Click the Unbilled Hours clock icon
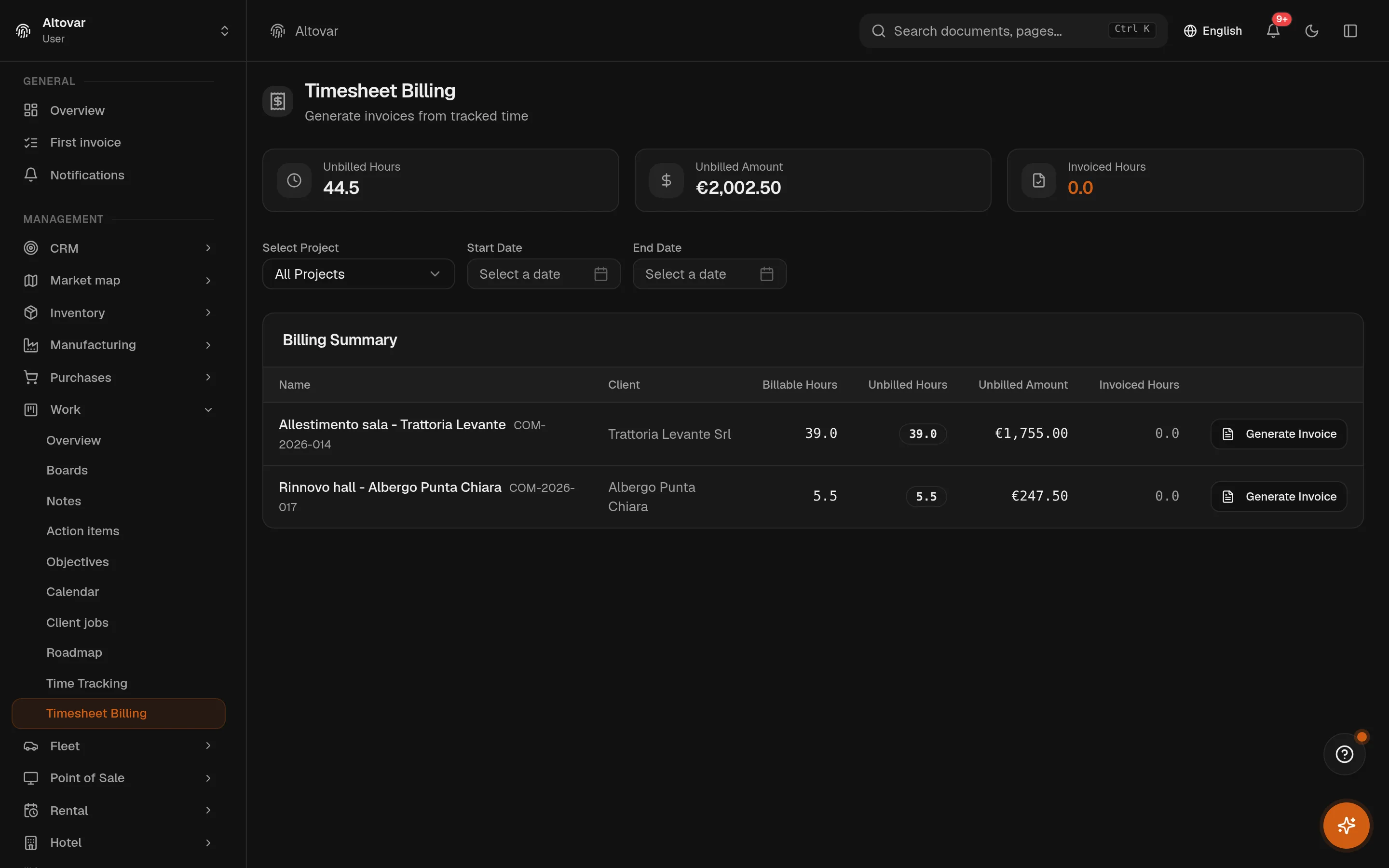Viewport: 1389px width, 868px height. 294,180
